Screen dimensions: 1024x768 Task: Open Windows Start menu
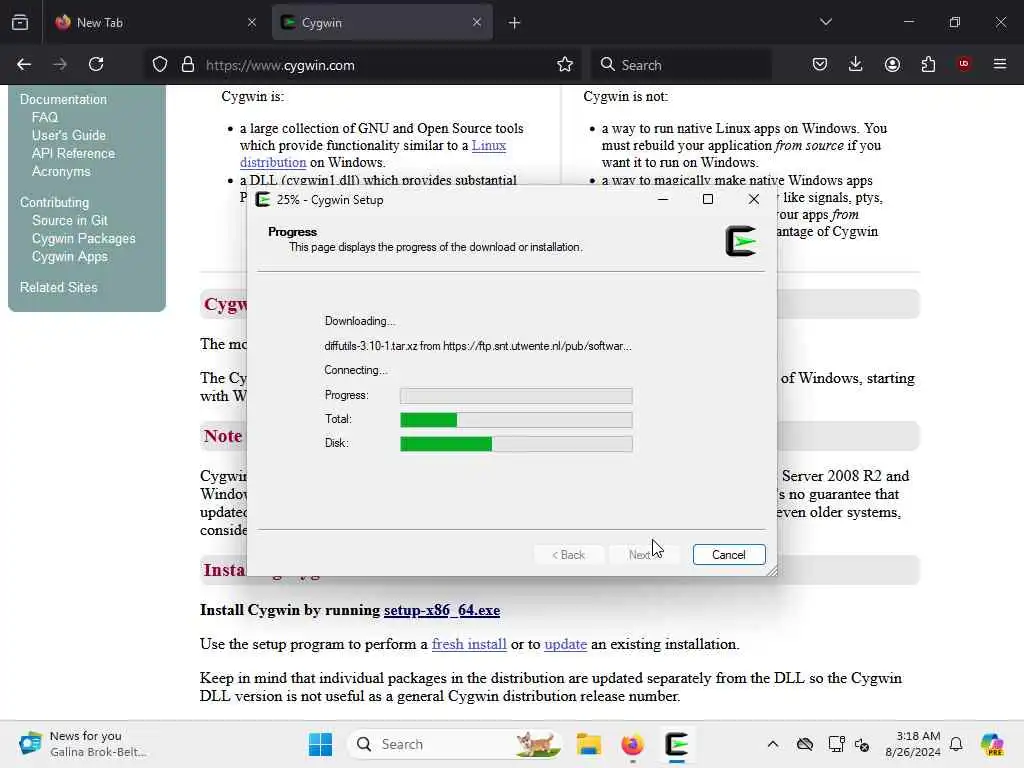pos(320,744)
